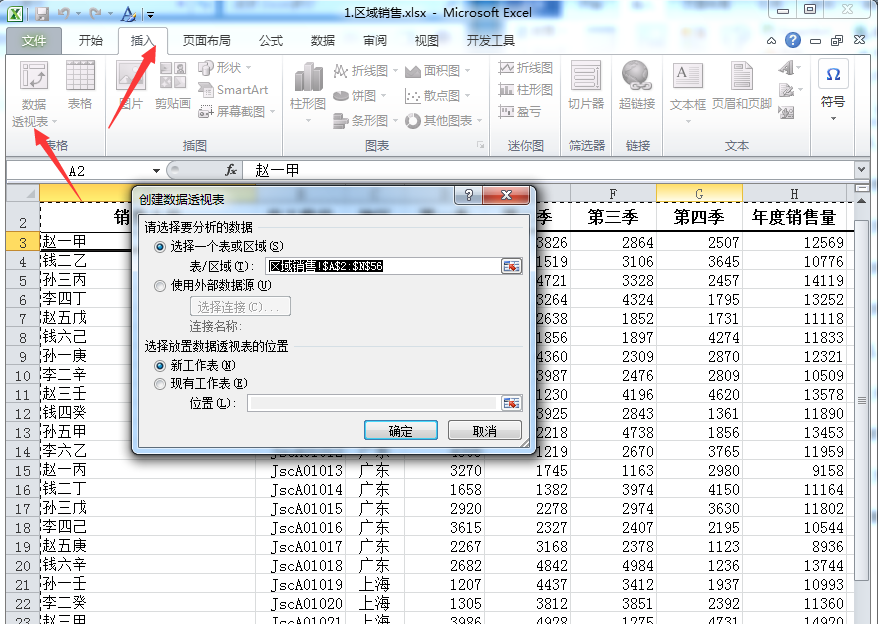Image resolution: width=878 pixels, height=624 pixels.
Task: Insert a Line sparkline (迷你图 折线图)
Action: (x=525, y=68)
